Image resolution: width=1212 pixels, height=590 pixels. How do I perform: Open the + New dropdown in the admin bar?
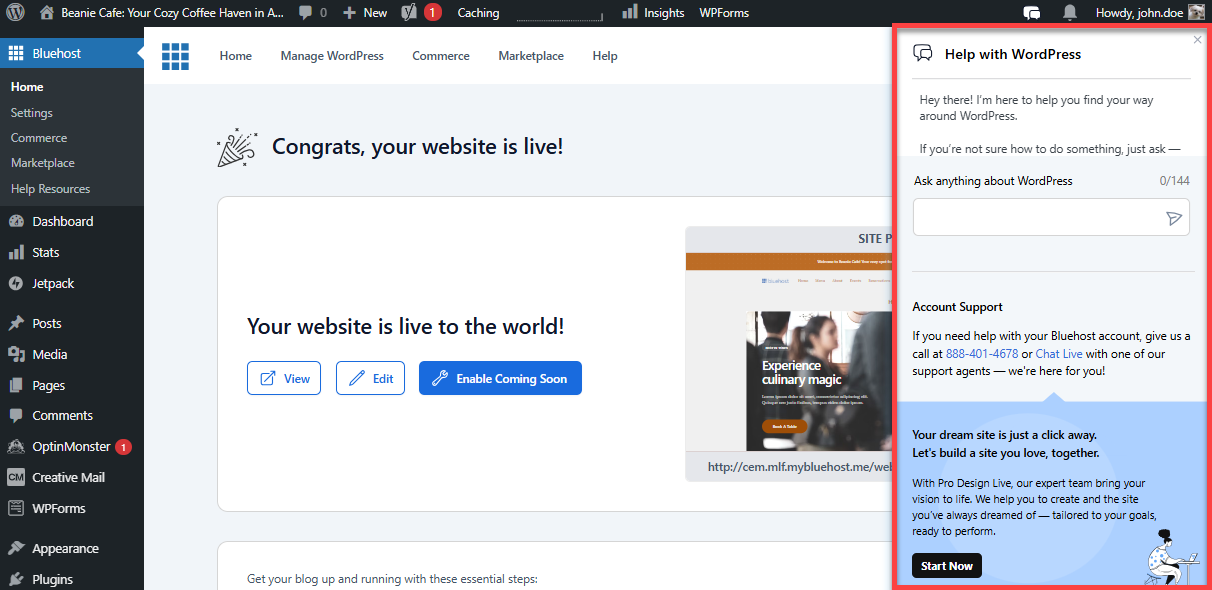[x=364, y=12]
